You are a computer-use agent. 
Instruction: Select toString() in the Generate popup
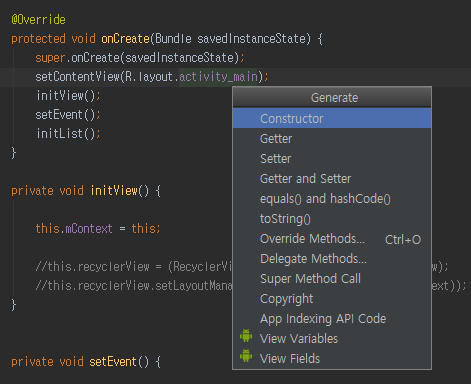point(332,219)
